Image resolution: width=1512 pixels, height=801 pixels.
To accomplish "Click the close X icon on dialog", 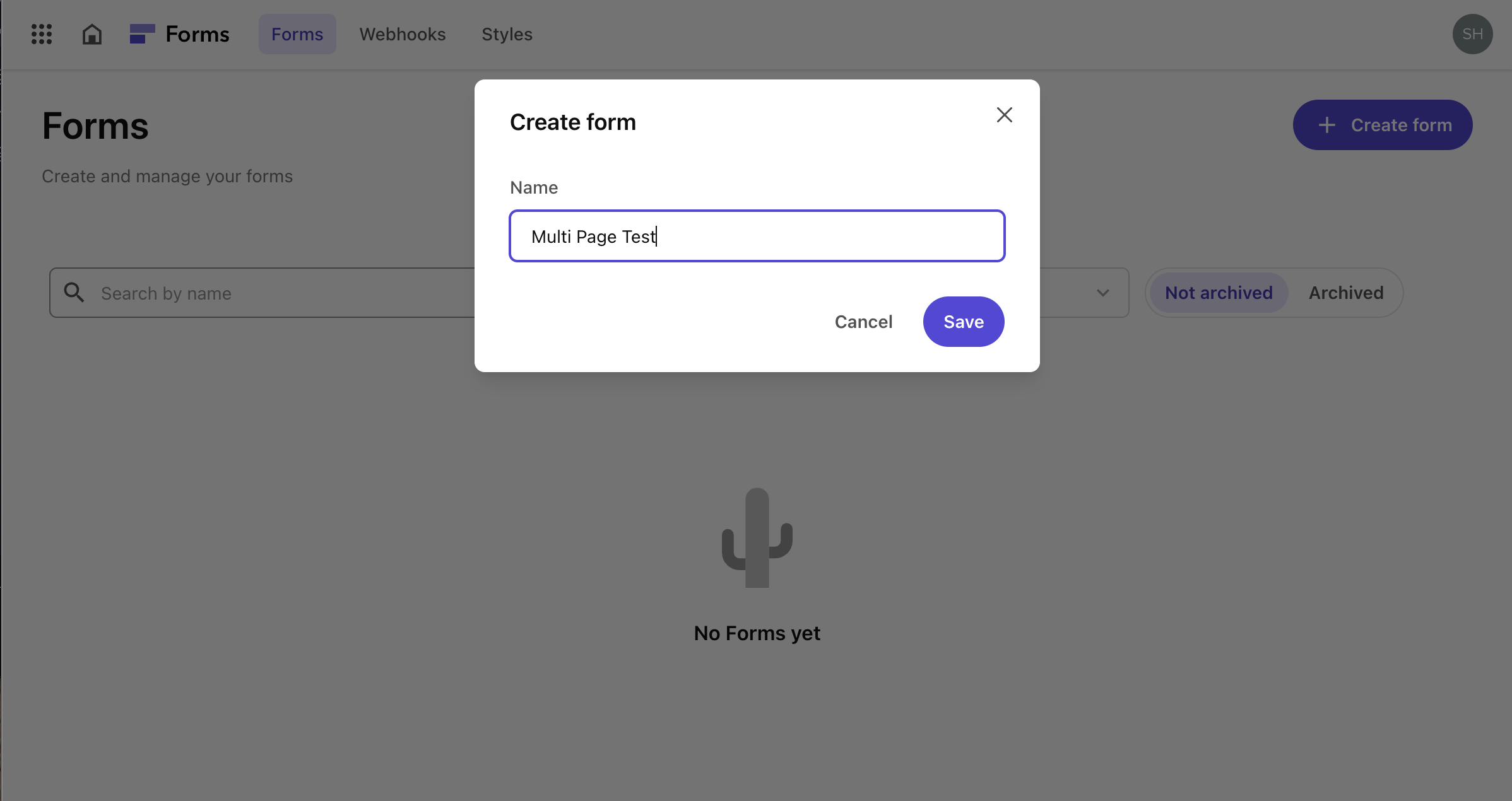I will click(x=1004, y=113).
